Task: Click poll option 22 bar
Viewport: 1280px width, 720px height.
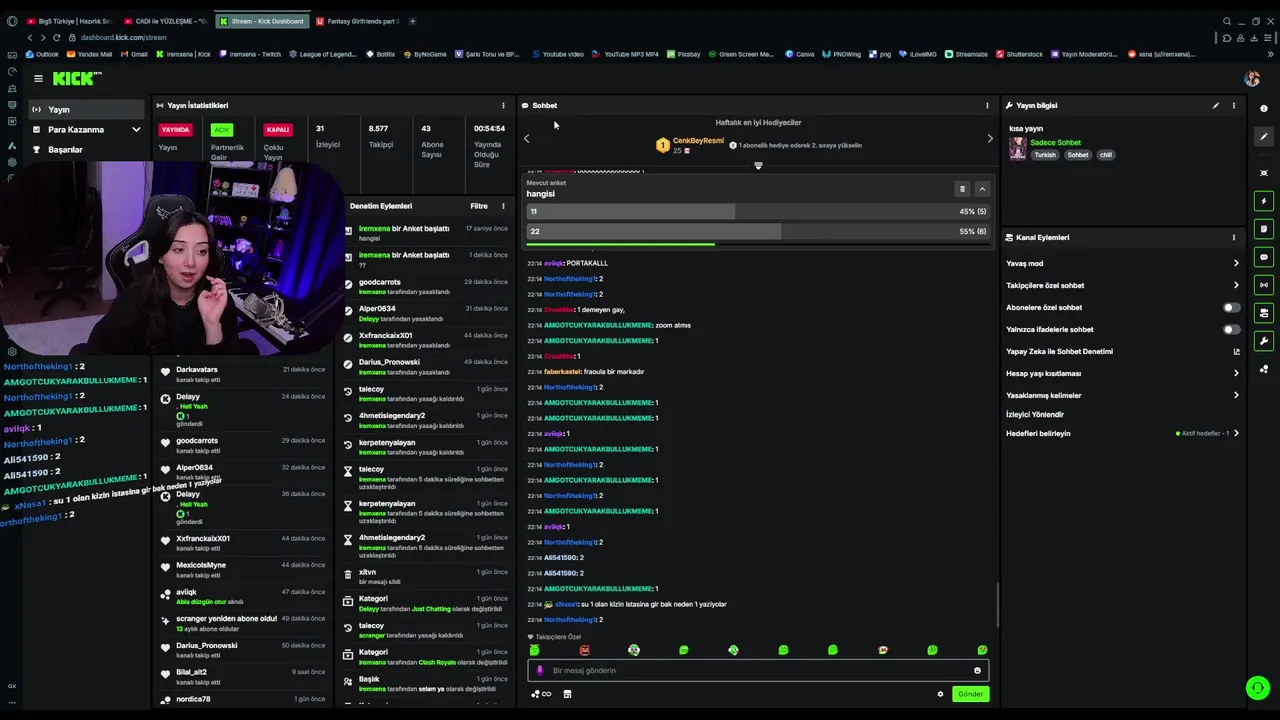Action: pos(758,232)
